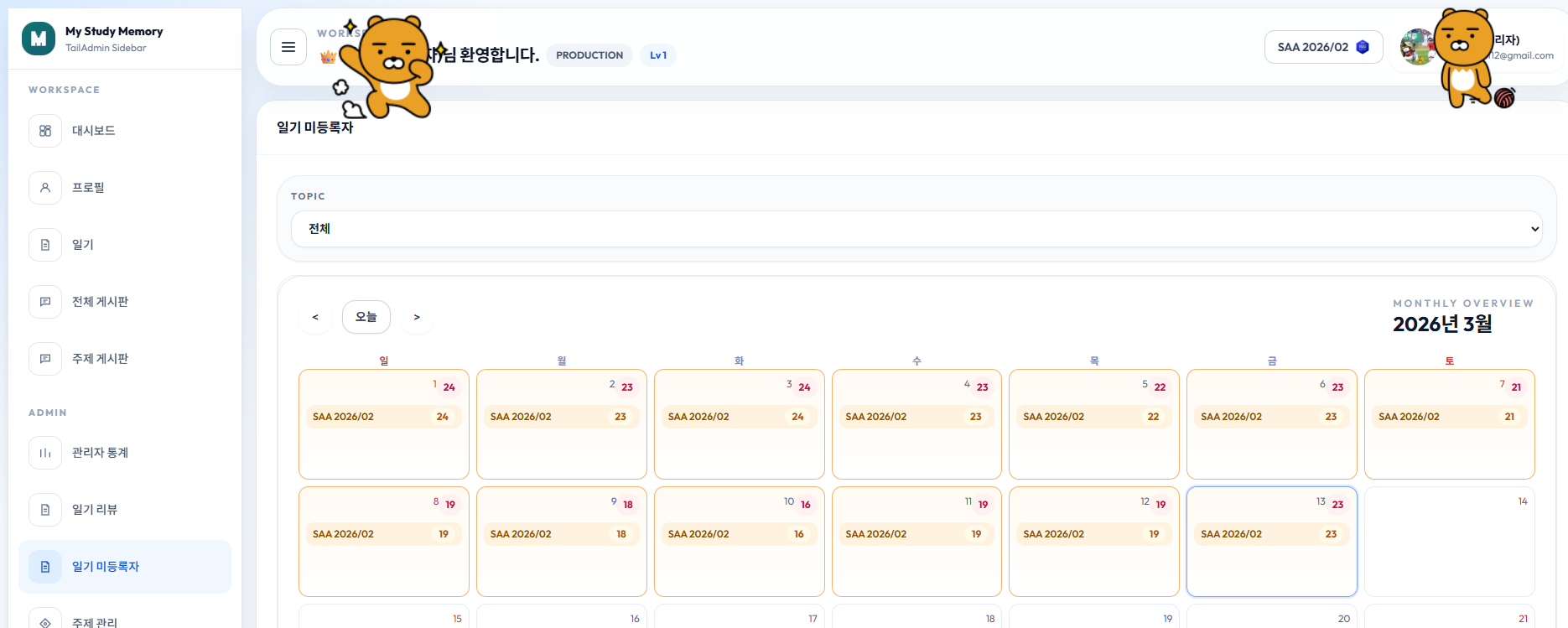Click the 전체 게시판 chat icon

click(x=45, y=302)
